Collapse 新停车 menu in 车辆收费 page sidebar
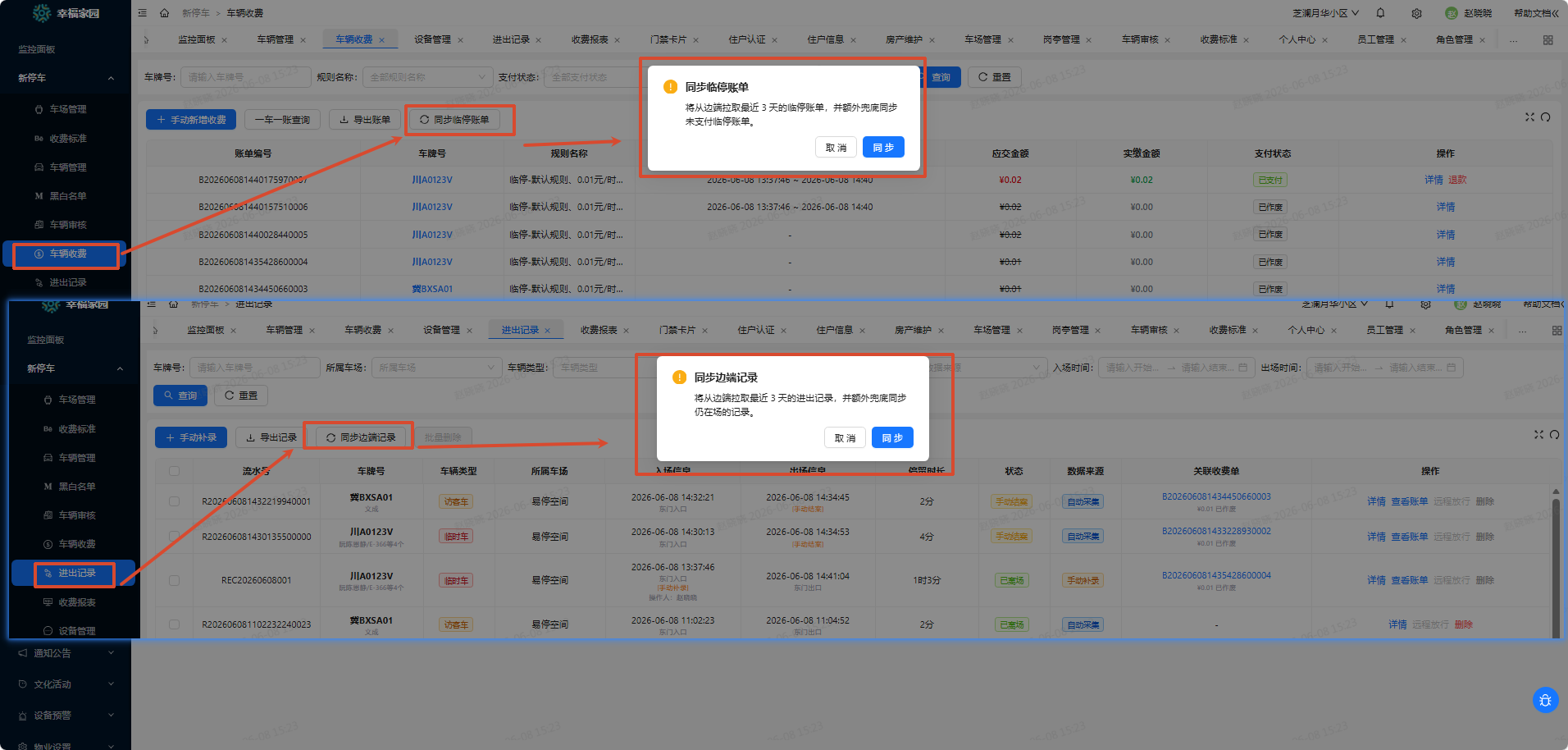 click(x=66, y=78)
